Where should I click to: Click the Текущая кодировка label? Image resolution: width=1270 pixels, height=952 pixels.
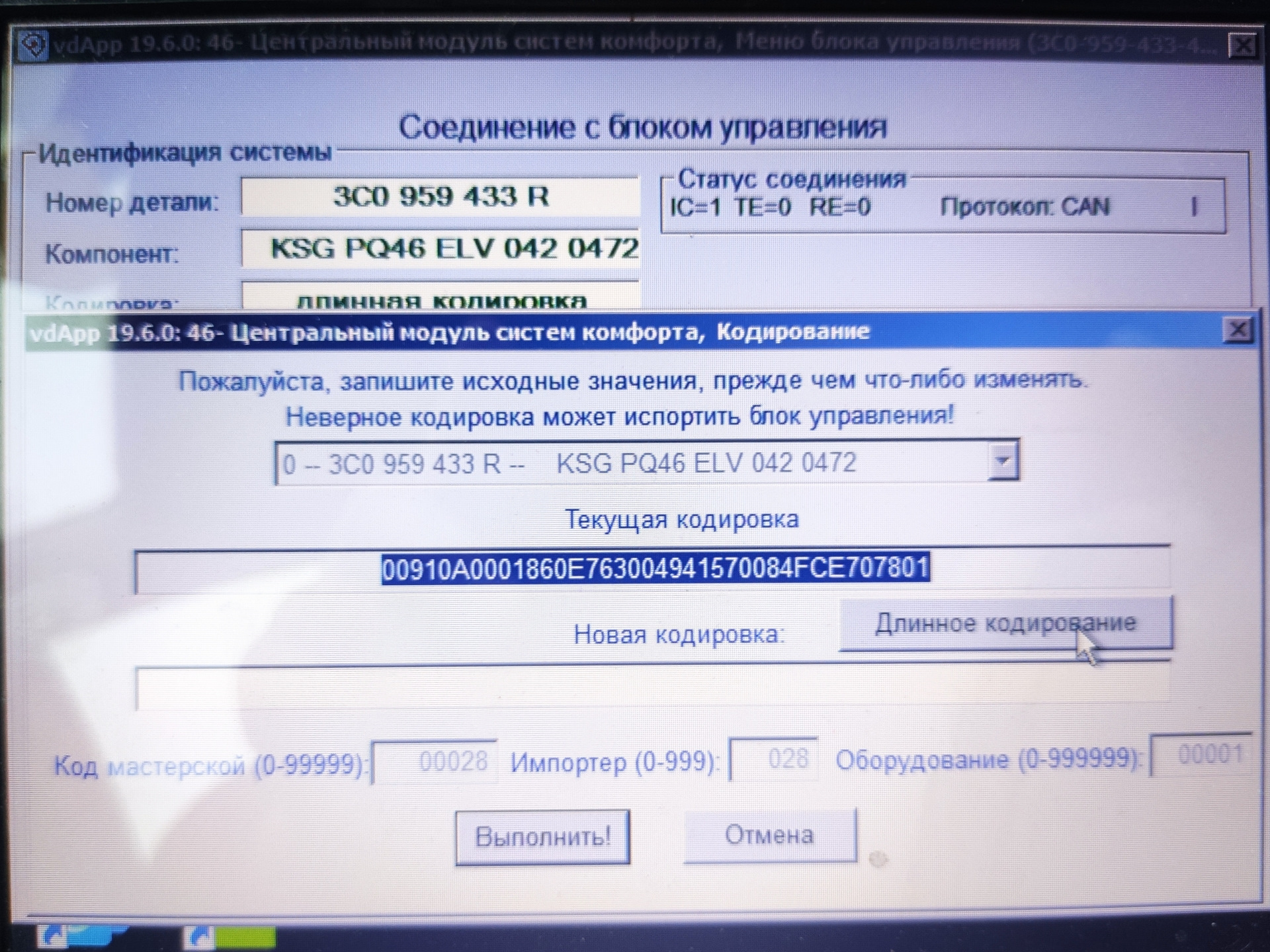coord(682,519)
